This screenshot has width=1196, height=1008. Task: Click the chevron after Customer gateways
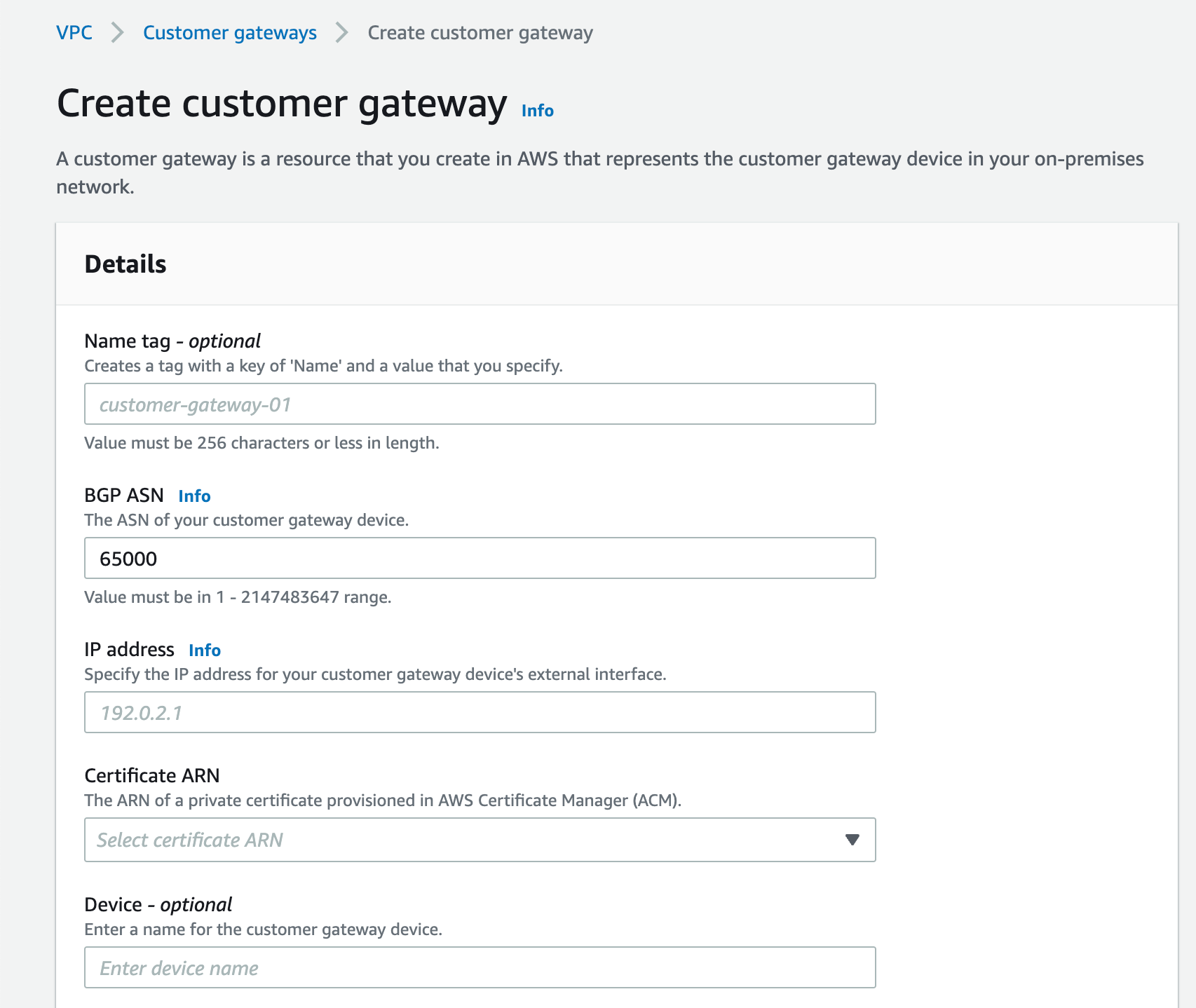pyautogui.click(x=342, y=33)
